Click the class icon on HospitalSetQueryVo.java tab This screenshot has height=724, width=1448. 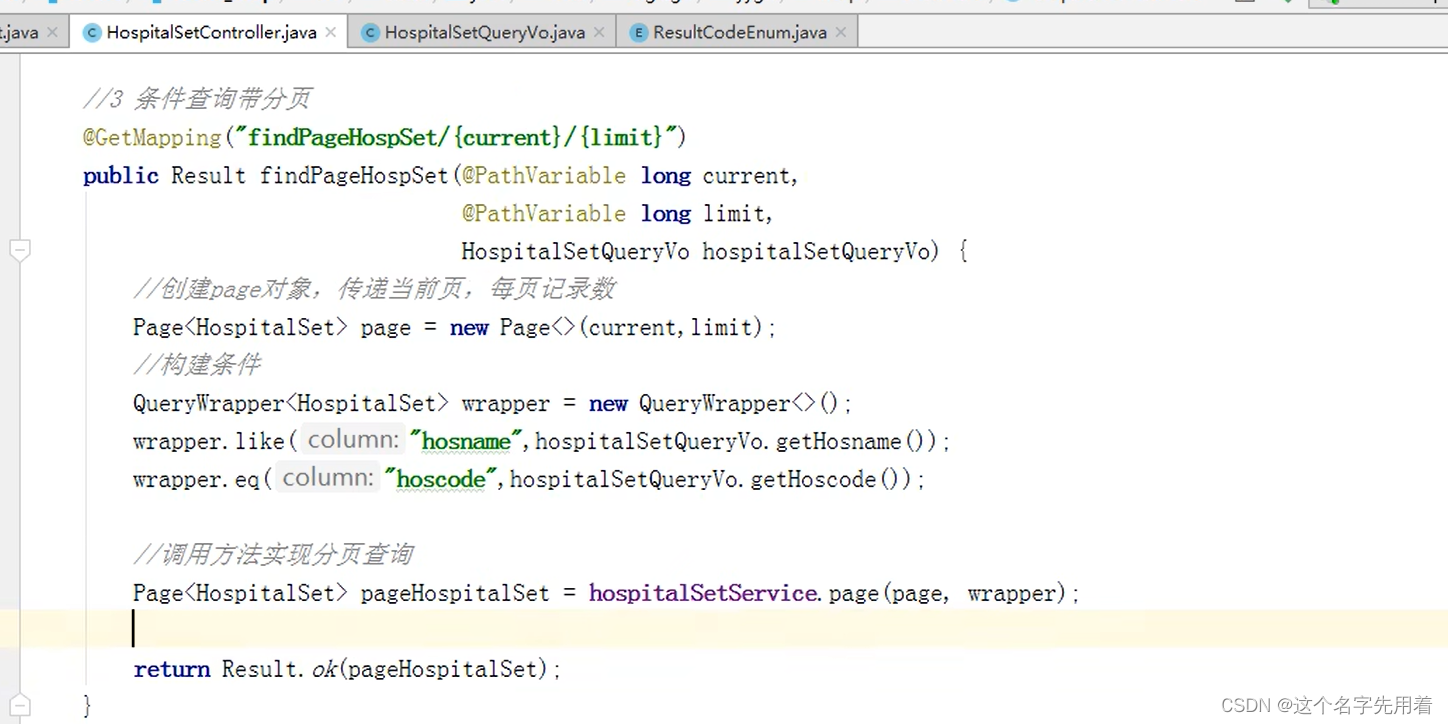pos(370,32)
